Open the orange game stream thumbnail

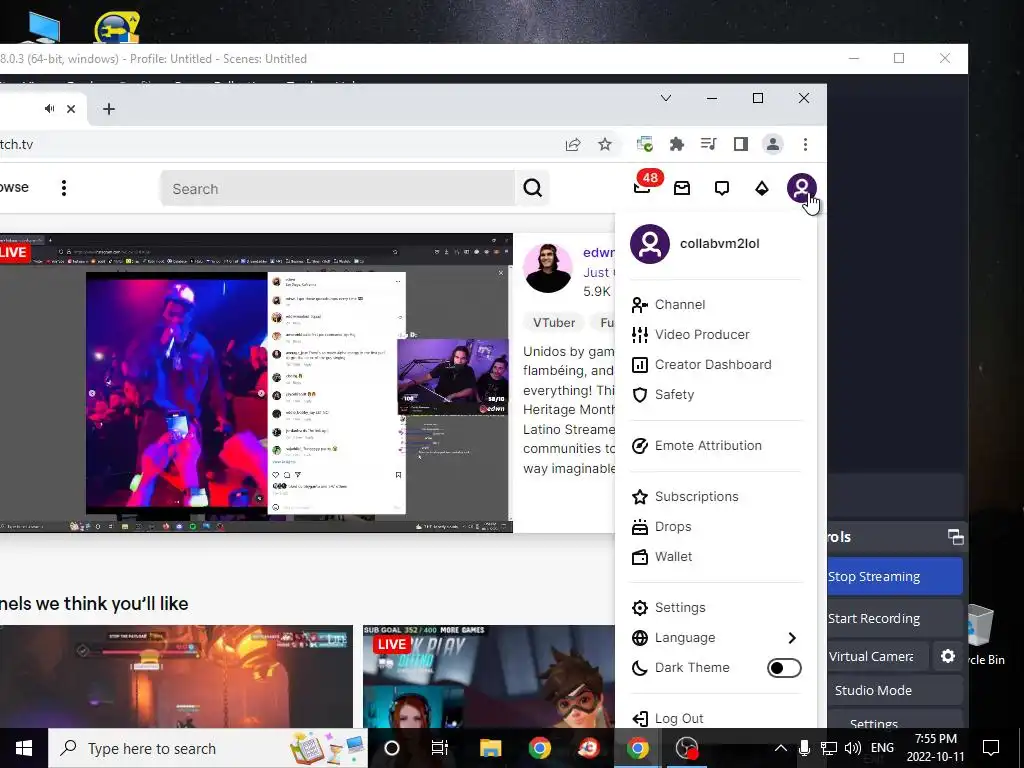pos(176,677)
